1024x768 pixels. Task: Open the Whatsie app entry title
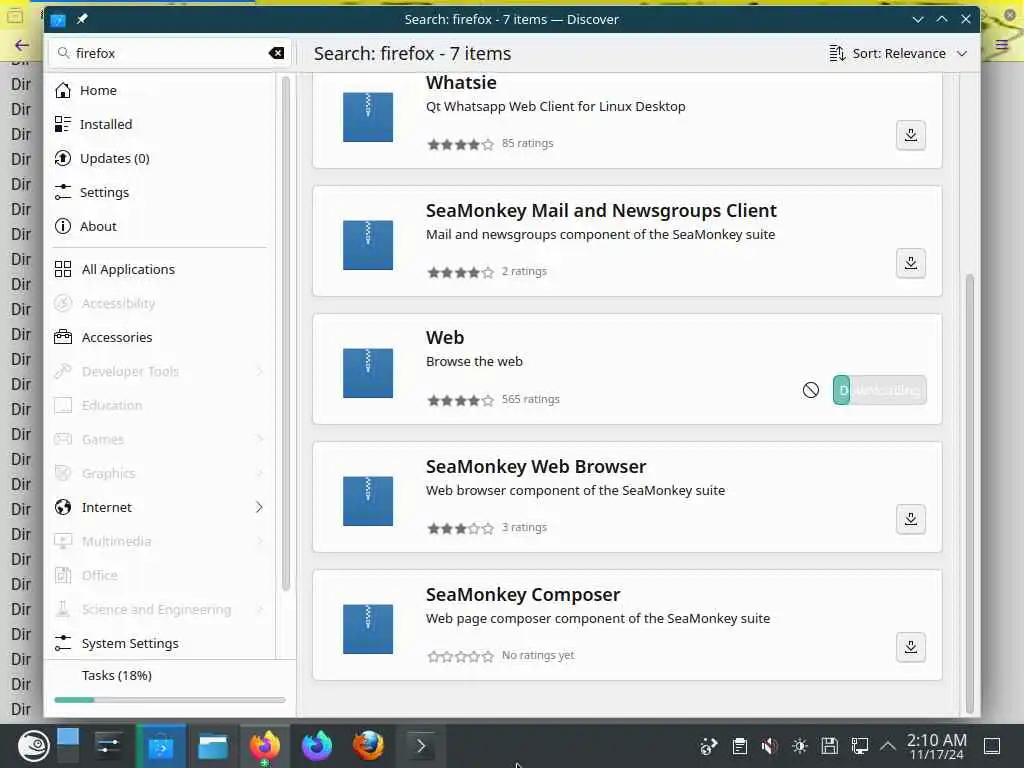pyautogui.click(x=461, y=83)
